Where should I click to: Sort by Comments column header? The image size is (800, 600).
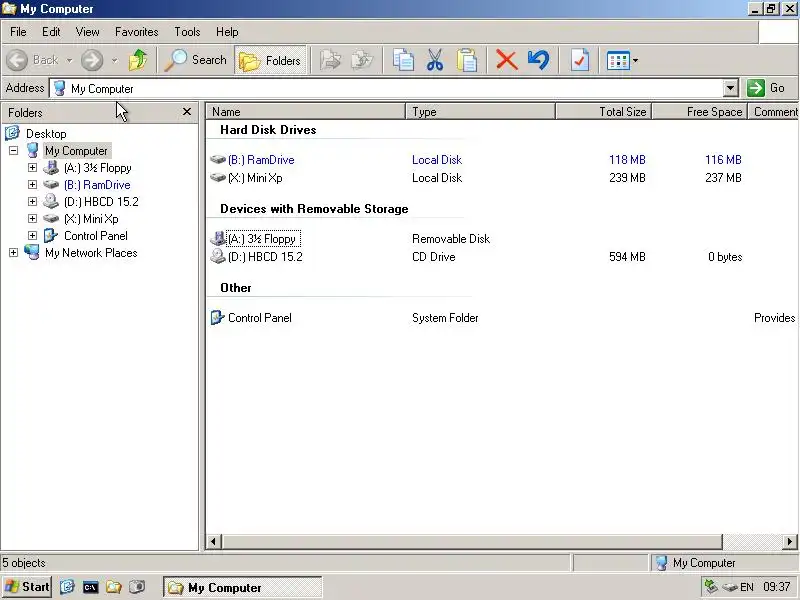(773, 112)
